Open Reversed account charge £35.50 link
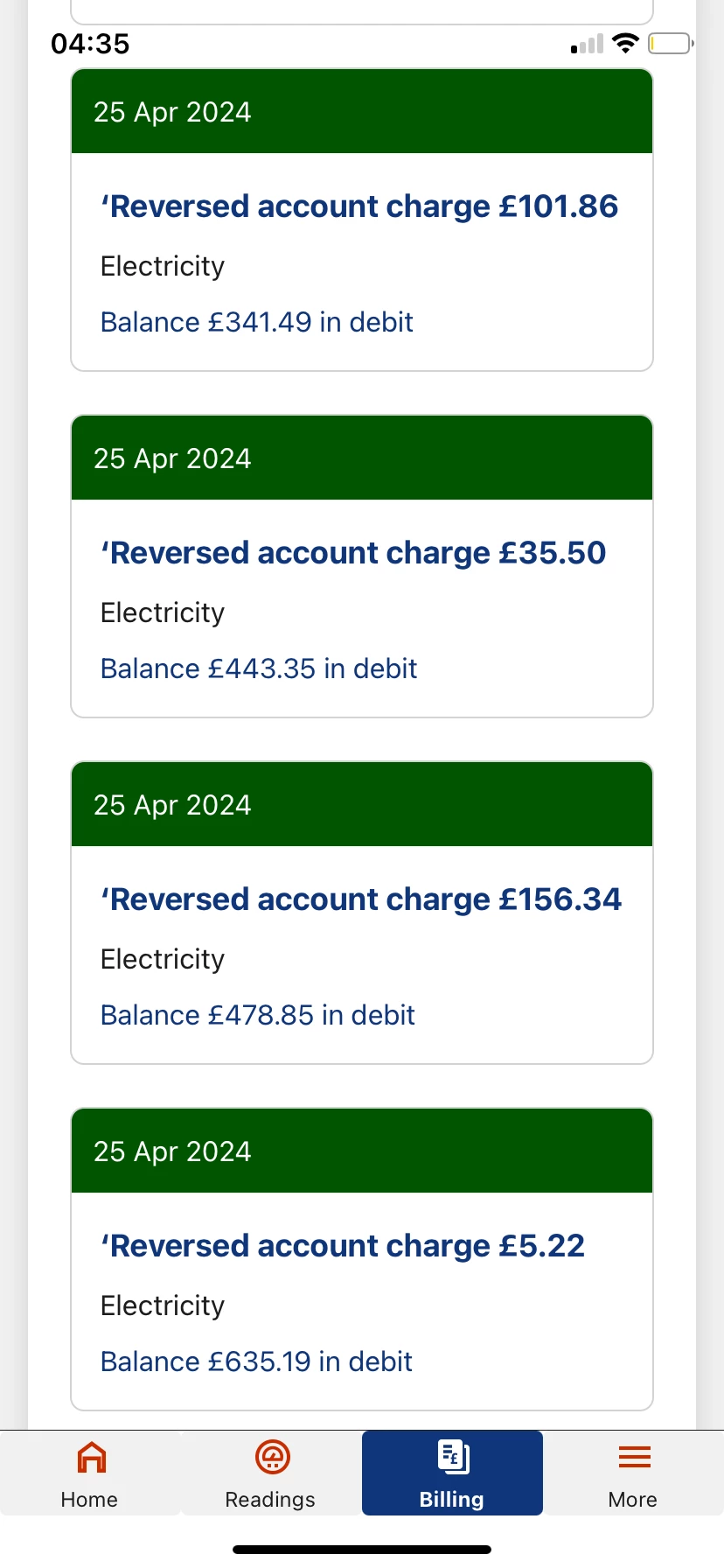The width and height of the screenshot is (724, 1568). pos(353,553)
